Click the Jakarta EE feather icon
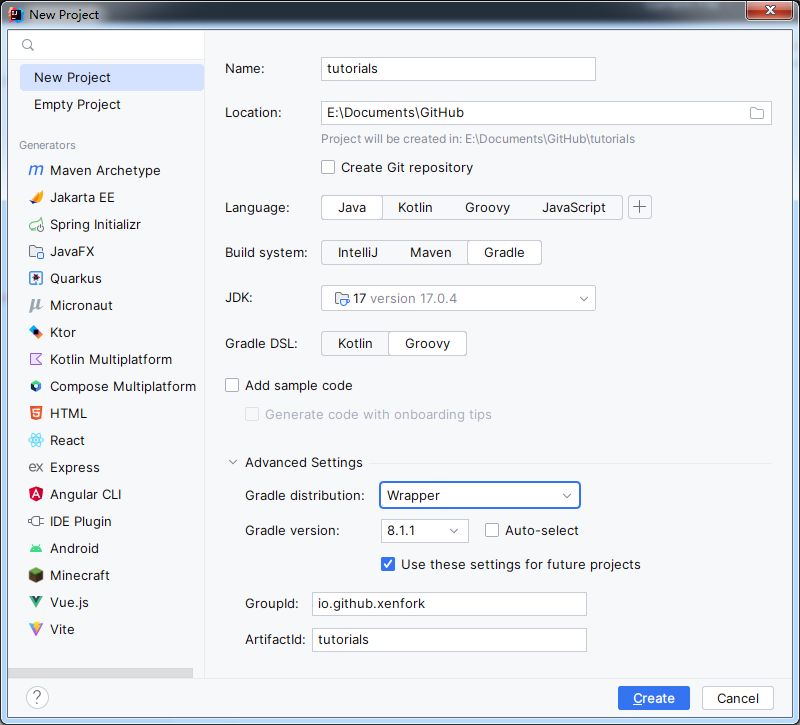The image size is (800, 725). coord(36,197)
